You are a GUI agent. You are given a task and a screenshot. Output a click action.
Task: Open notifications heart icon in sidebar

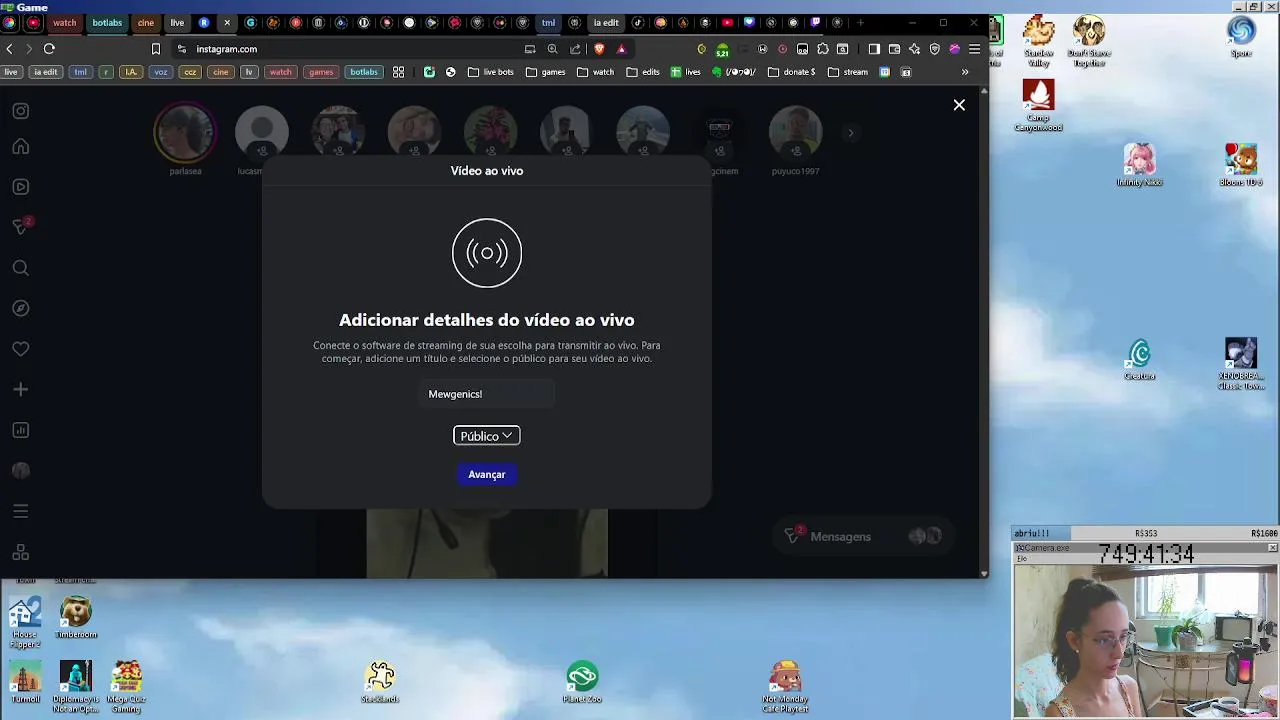pos(21,349)
